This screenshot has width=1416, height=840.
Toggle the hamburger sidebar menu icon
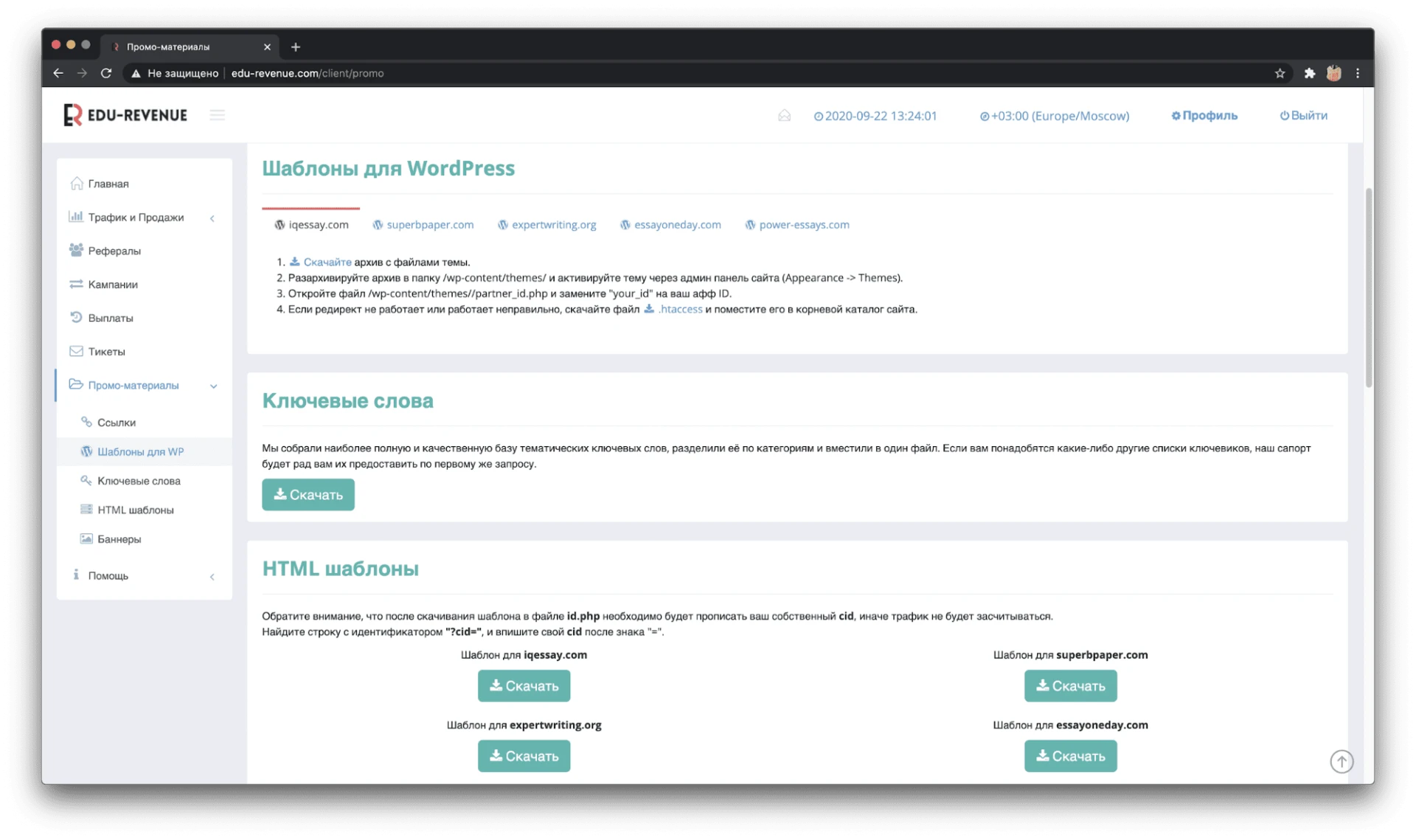(217, 115)
